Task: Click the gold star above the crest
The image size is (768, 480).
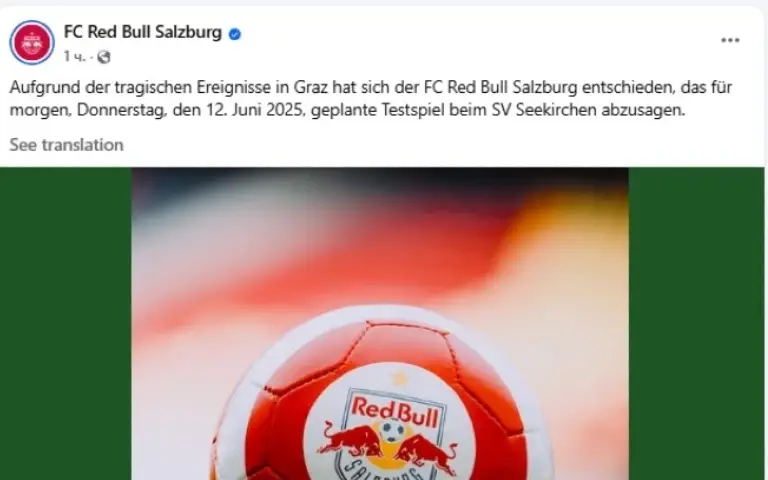Action: pyautogui.click(x=399, y=378)
